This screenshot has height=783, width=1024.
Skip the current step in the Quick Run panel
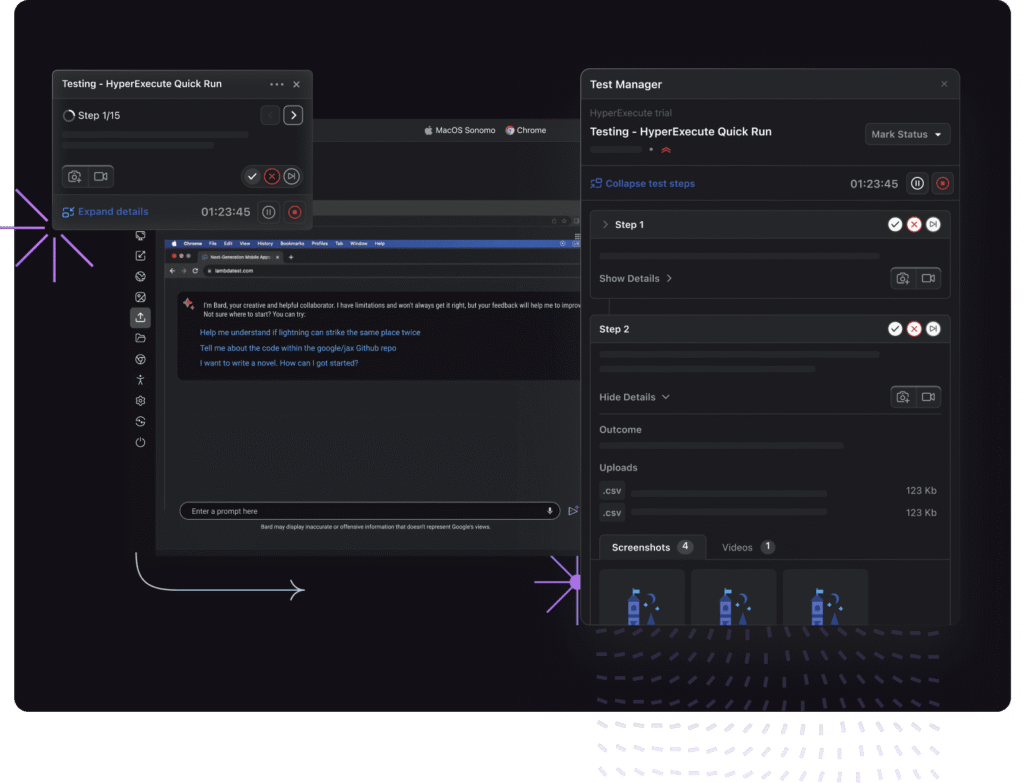pos(292,176)
